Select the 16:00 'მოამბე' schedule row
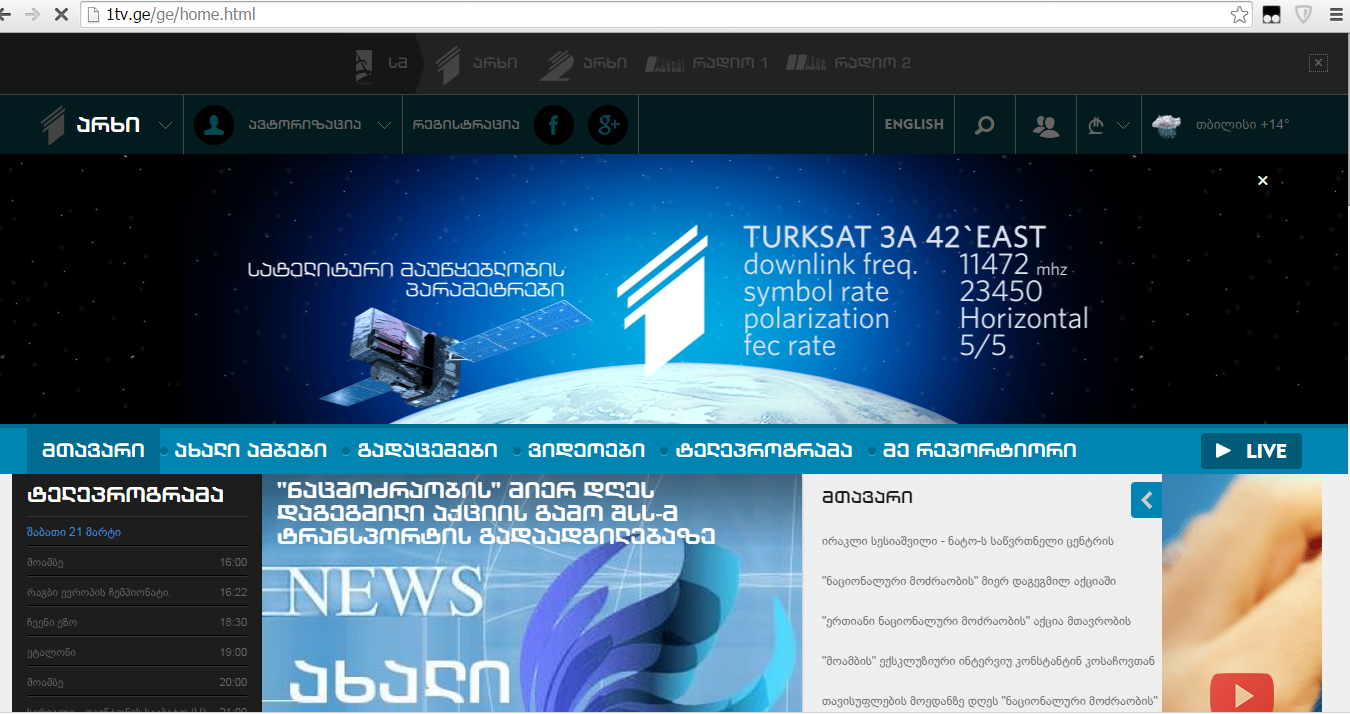The height and width of the screenshot is (714, 1350). click(x=137, y=562)
